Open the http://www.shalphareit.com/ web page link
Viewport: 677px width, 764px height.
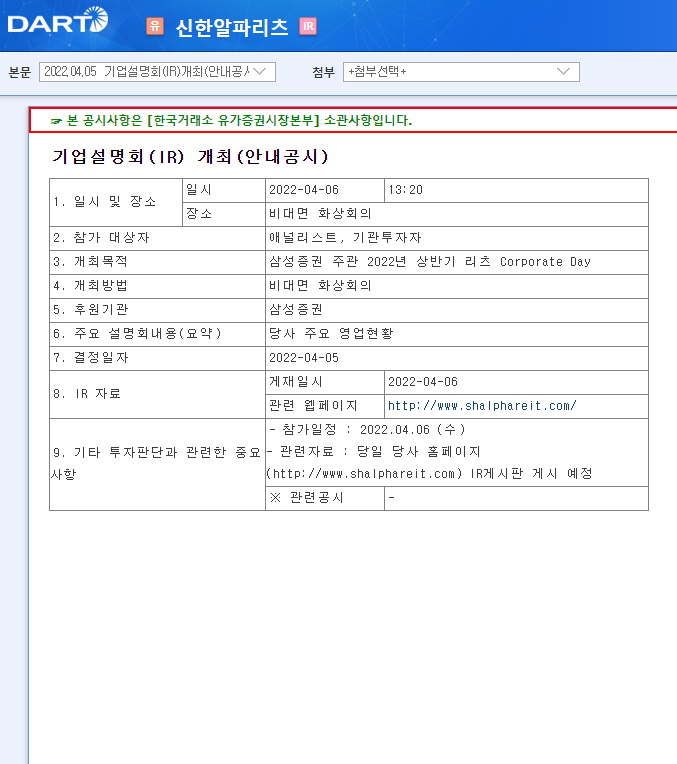click(482, 406)
